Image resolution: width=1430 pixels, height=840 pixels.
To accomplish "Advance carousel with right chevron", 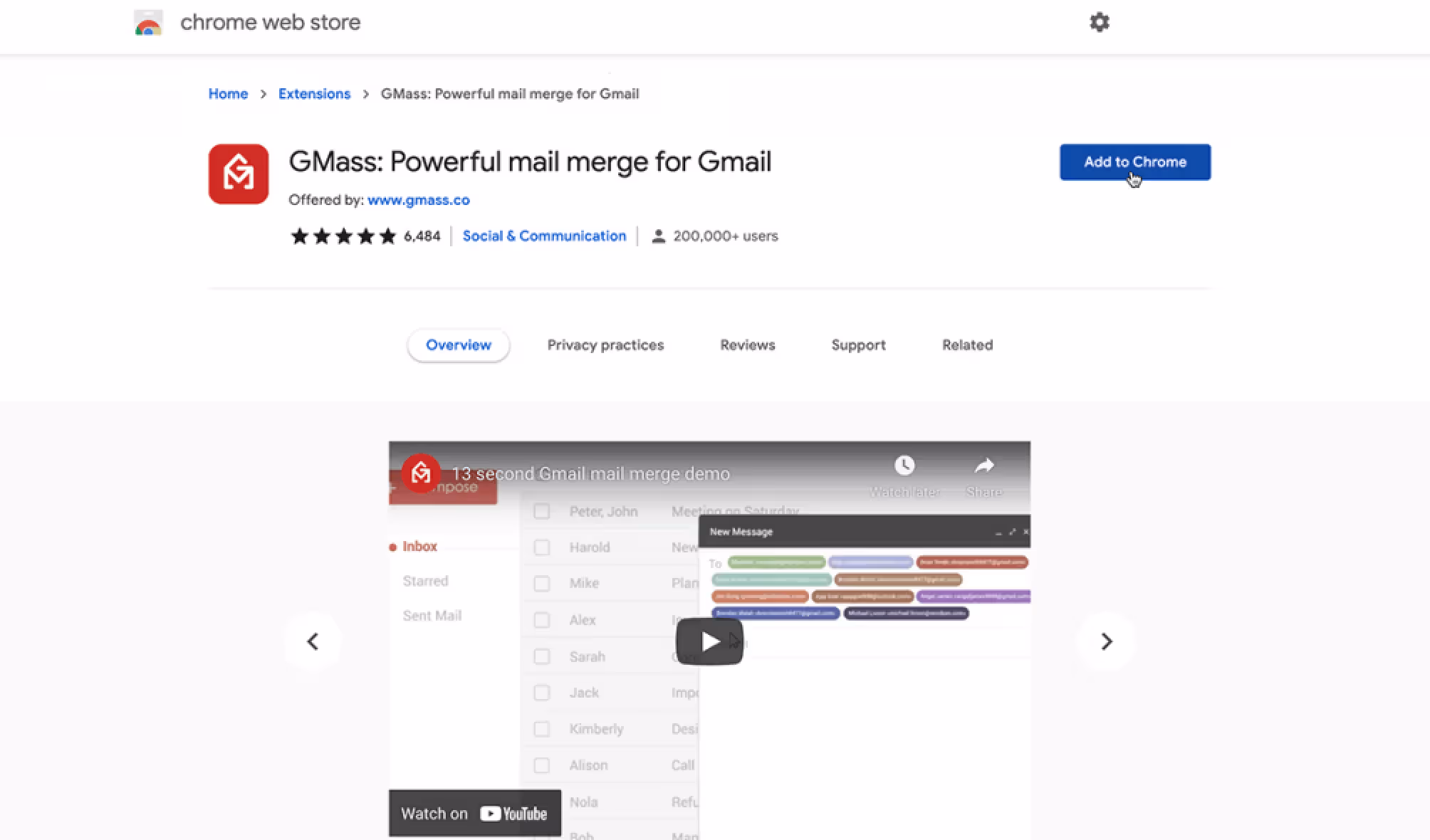I will 1106,641.
